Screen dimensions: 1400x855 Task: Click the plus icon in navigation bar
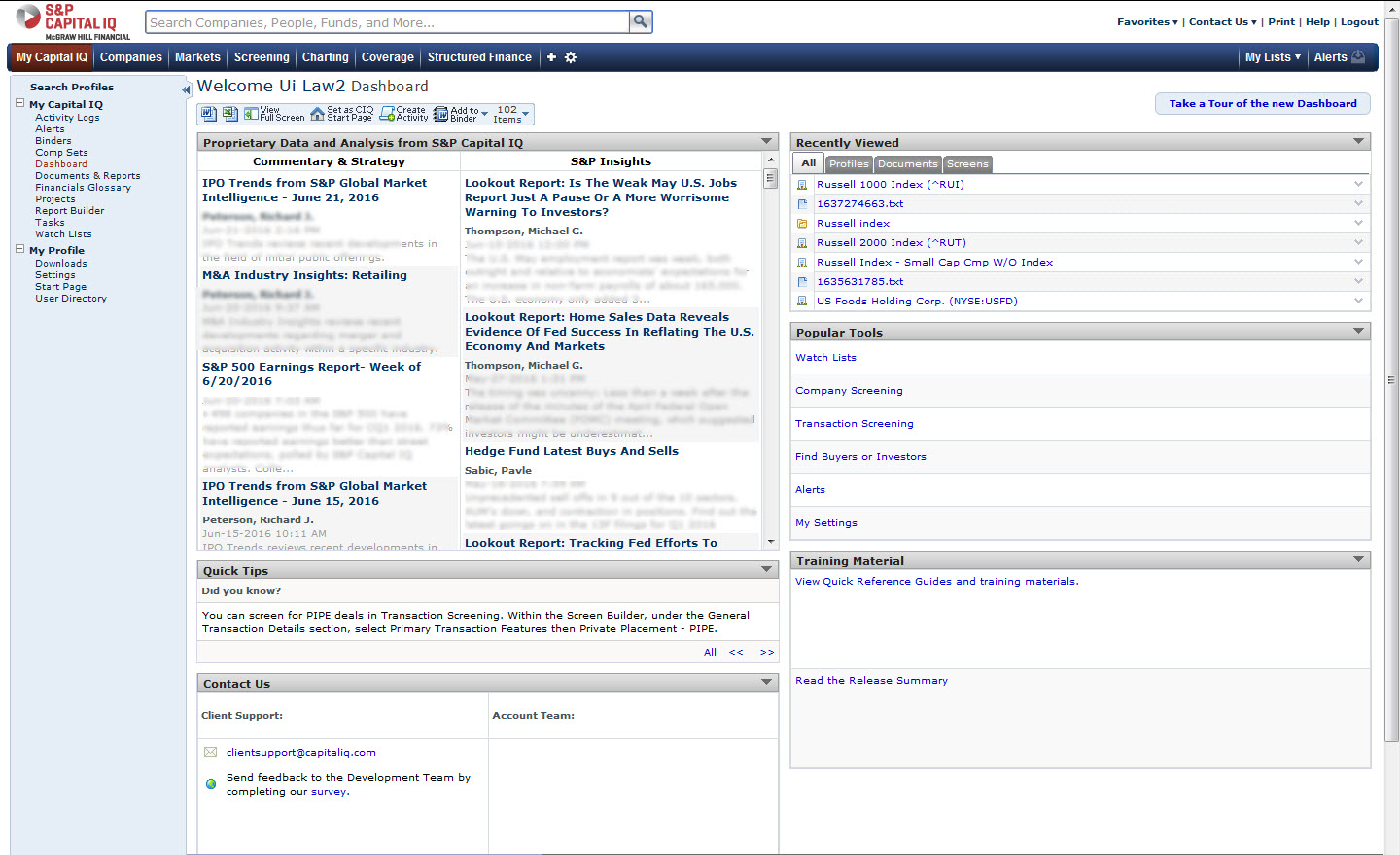coord(551,57)
